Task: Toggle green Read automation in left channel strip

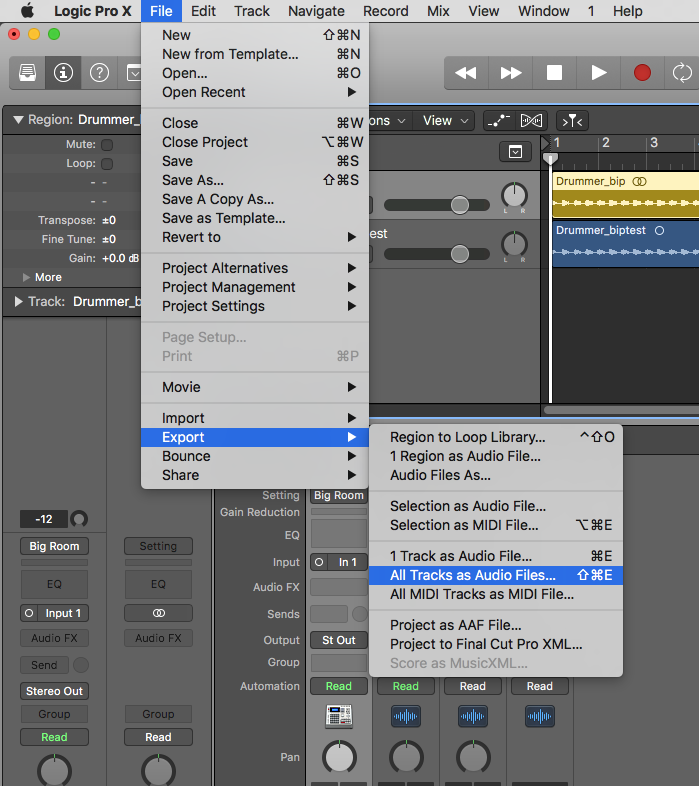Action: click(54, 737)
